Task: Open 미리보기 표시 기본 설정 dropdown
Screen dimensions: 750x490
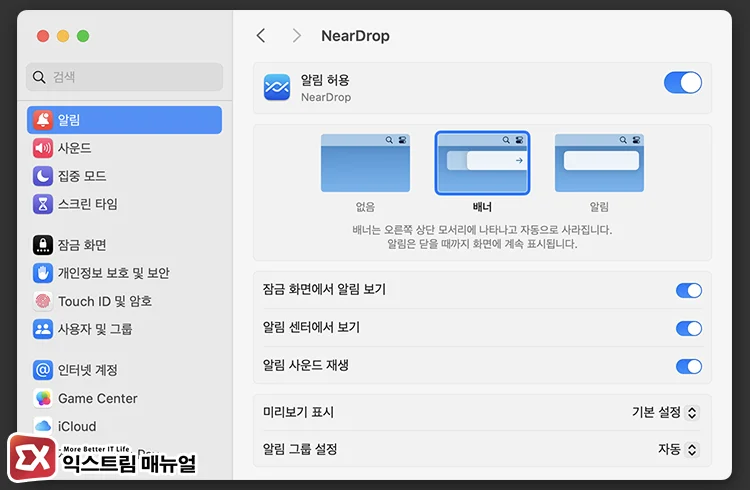Action: click(x=666, y=412)
